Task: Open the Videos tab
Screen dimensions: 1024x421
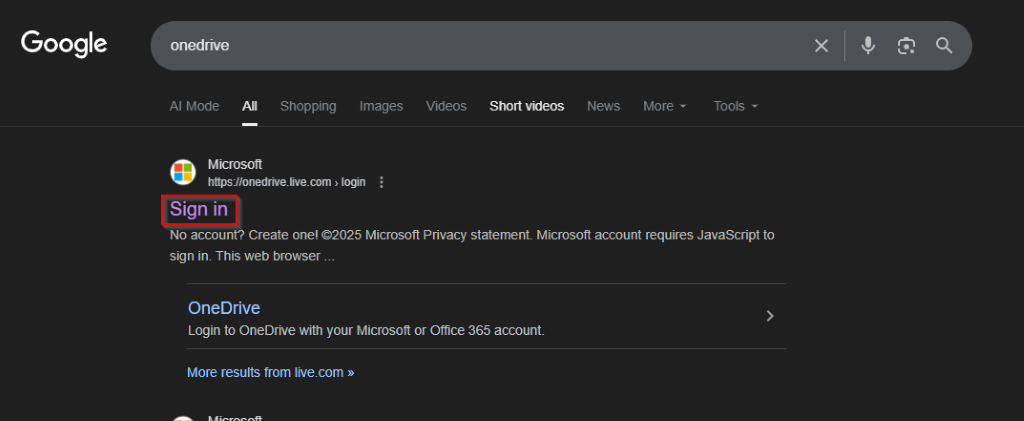Action: [x=446, y=106]
